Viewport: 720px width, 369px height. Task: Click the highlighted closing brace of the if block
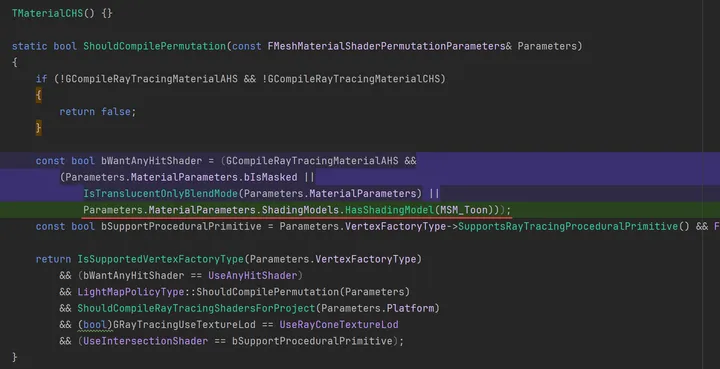(39, 128)
